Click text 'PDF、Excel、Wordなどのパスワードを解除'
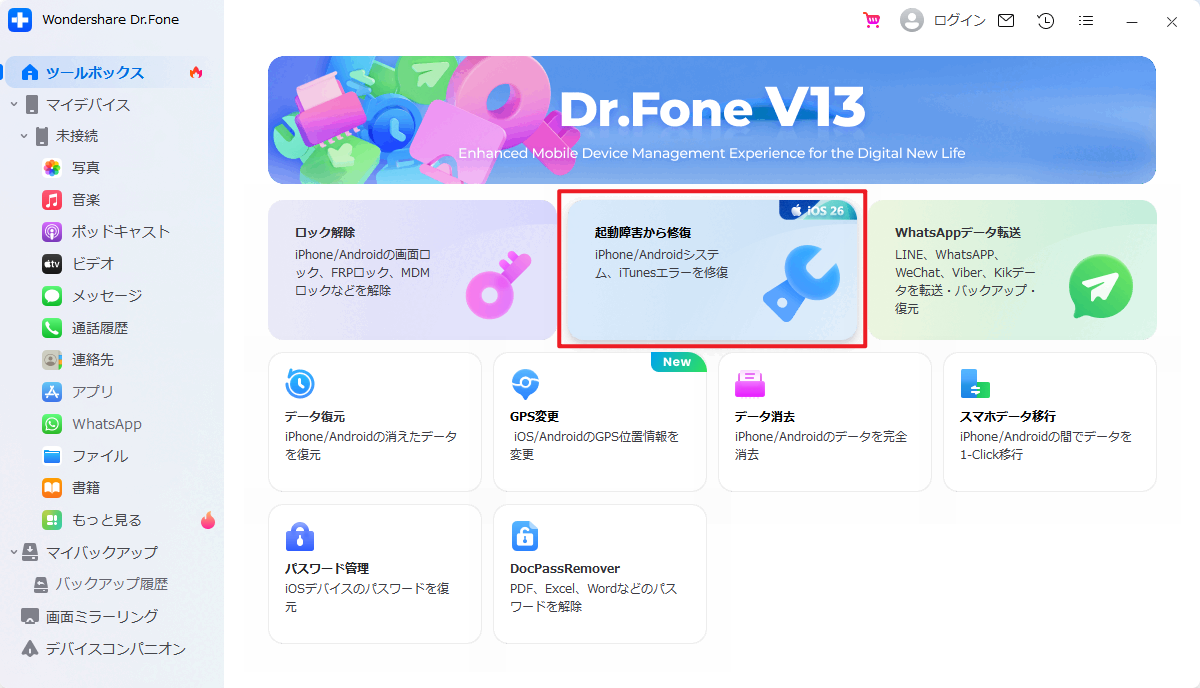This screenshot has height=688, width=1200. pyautogui.click(x=594, y=597)
